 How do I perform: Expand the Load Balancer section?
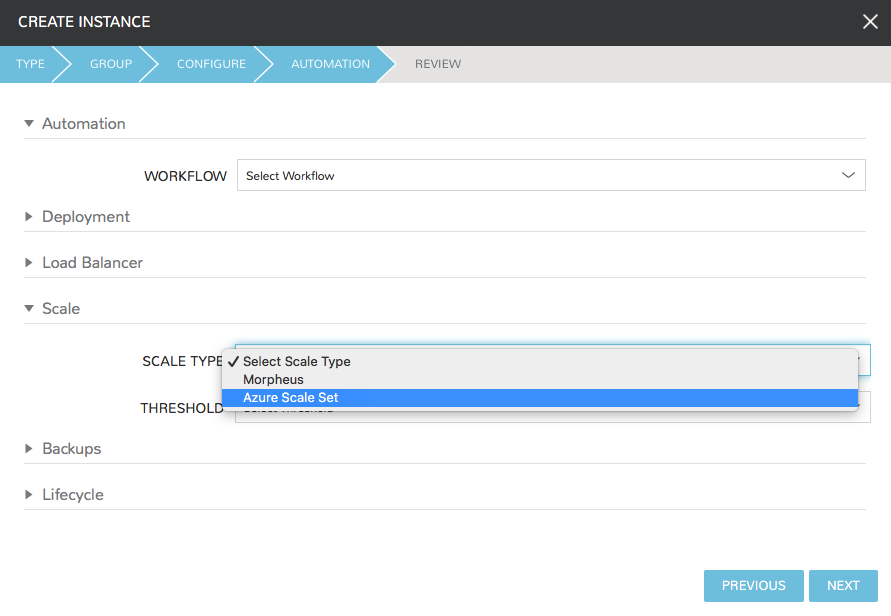tap(29, 263)
